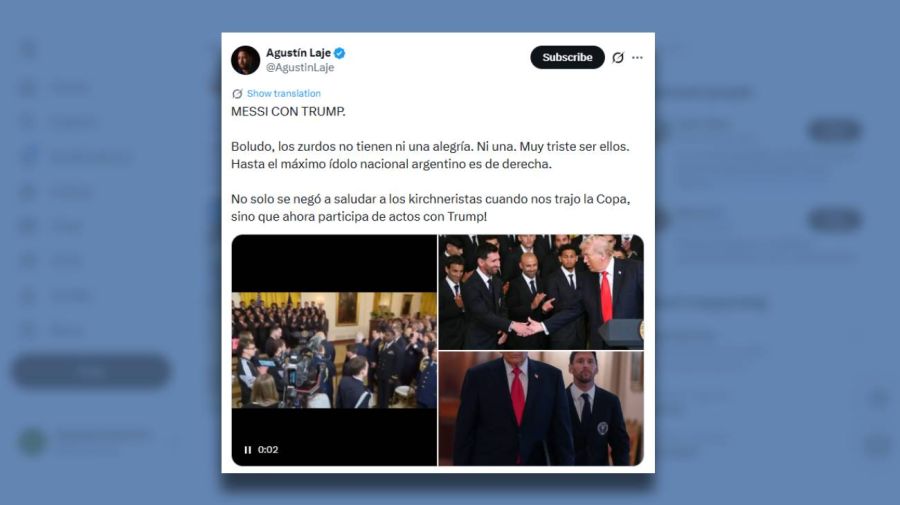Open the Grok explain icon beside Subscribe
The width and height of the screenshot is (900, 505).
click(618, 57)
